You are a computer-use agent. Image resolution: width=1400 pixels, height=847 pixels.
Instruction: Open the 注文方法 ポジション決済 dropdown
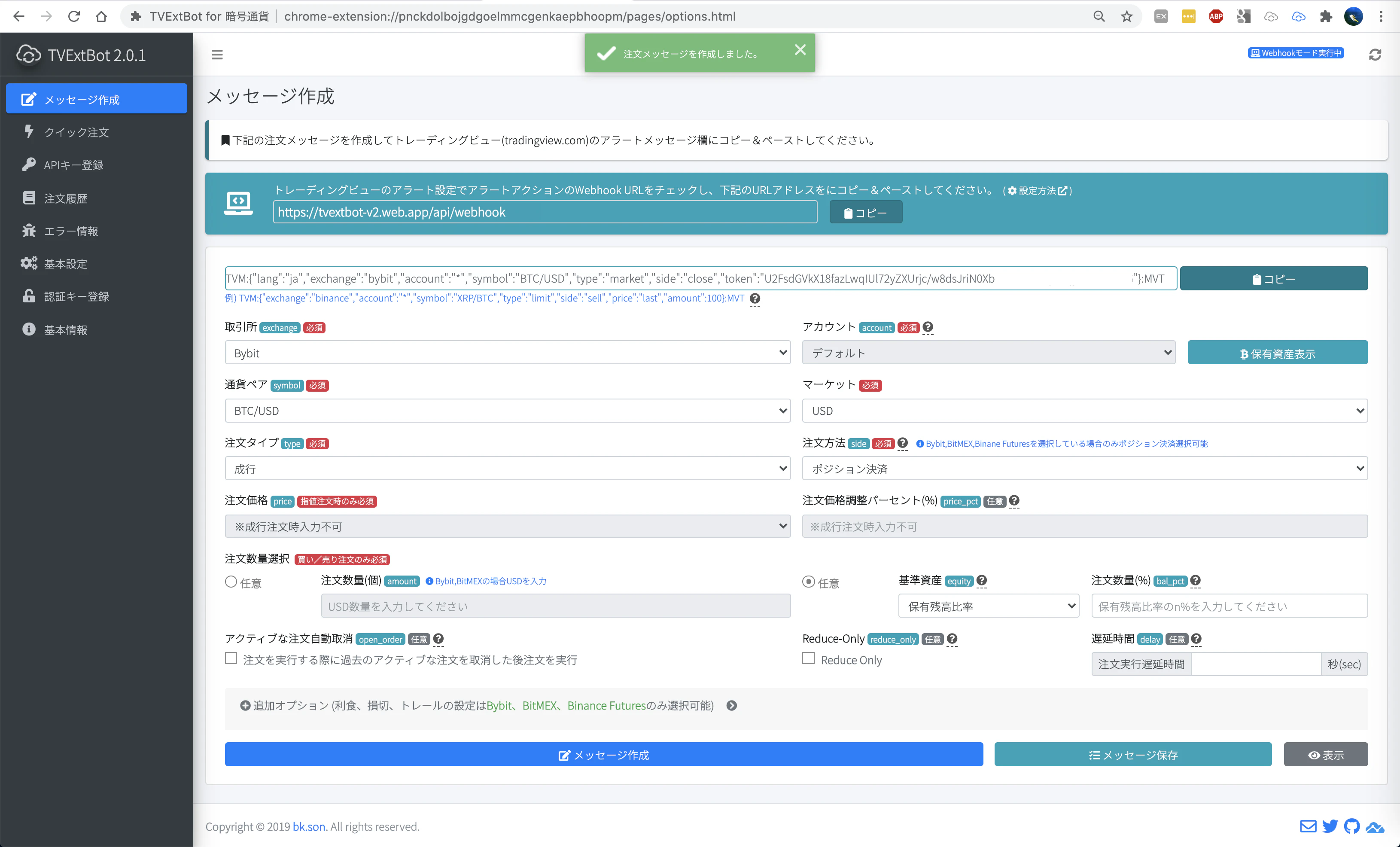[x=1085, y=469]
